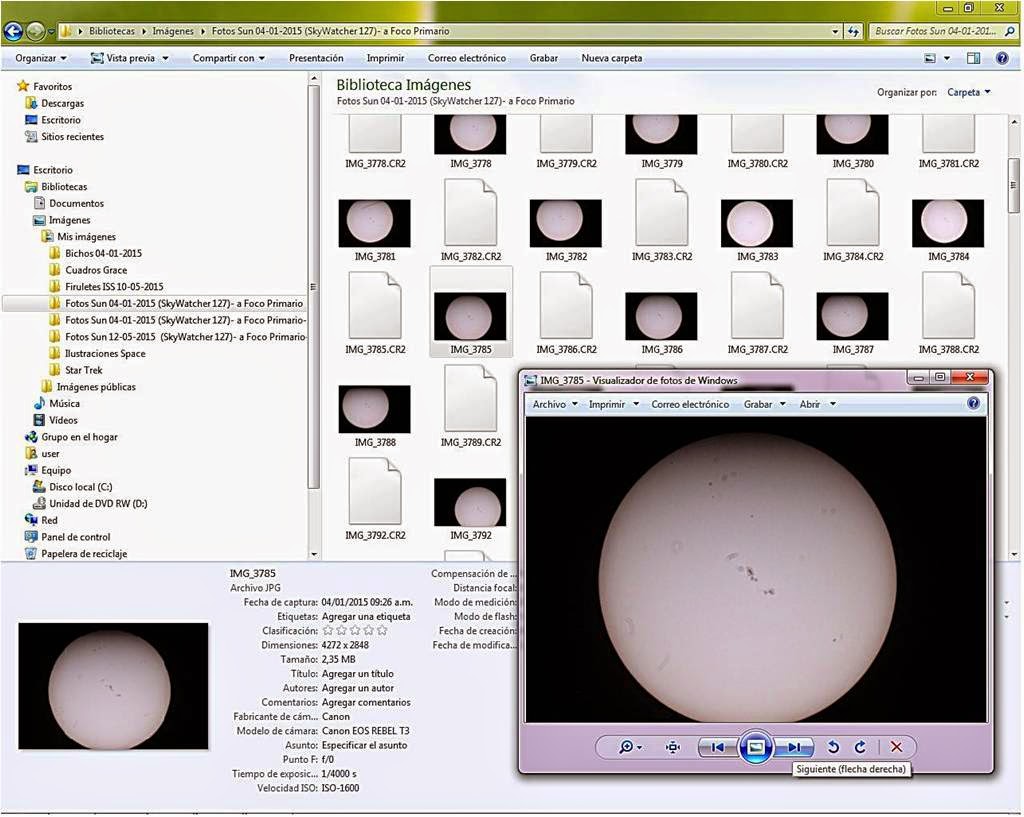
Task: Refresh the folder using the address bar refresh icon
Action: [853, 31]
